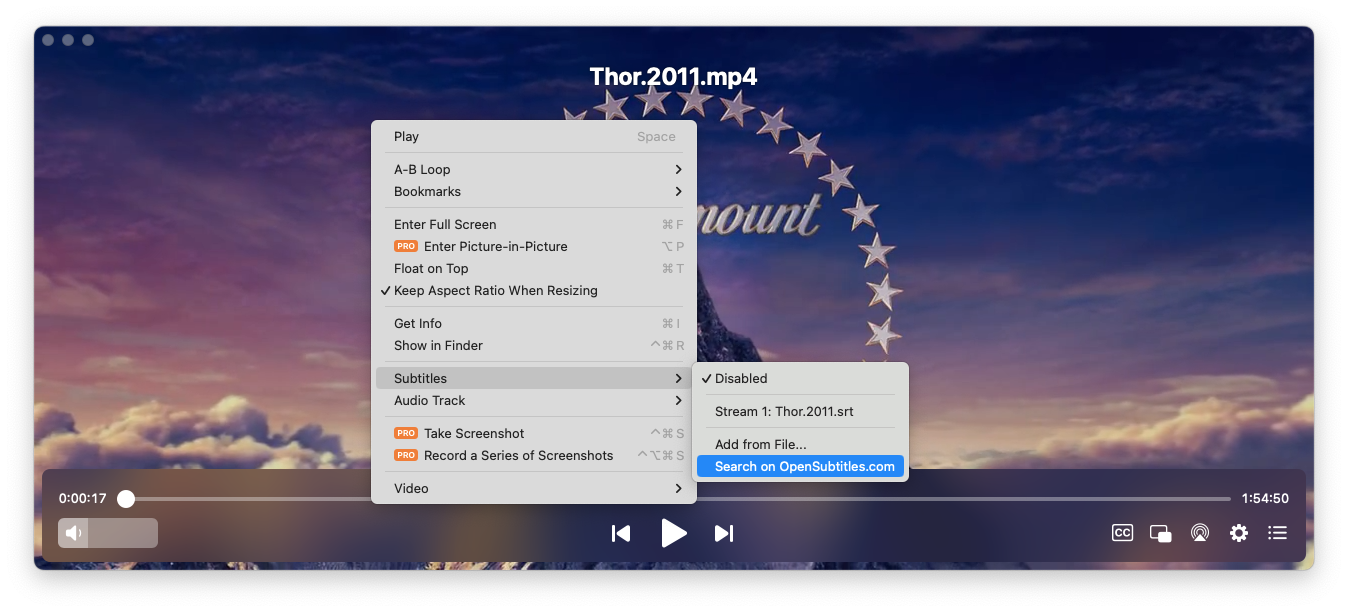Show the playlist using the list icon
The image size is (1348, 612).
tap(1277, 532)
